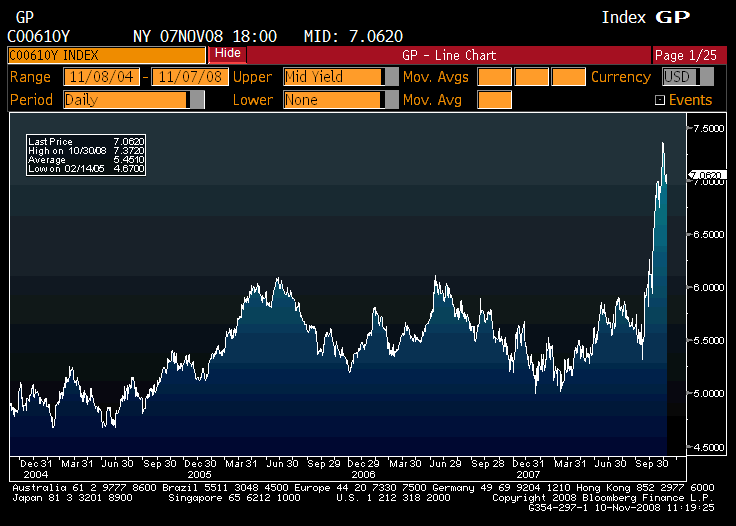Click the Hide button

click(x=227, y=54)
